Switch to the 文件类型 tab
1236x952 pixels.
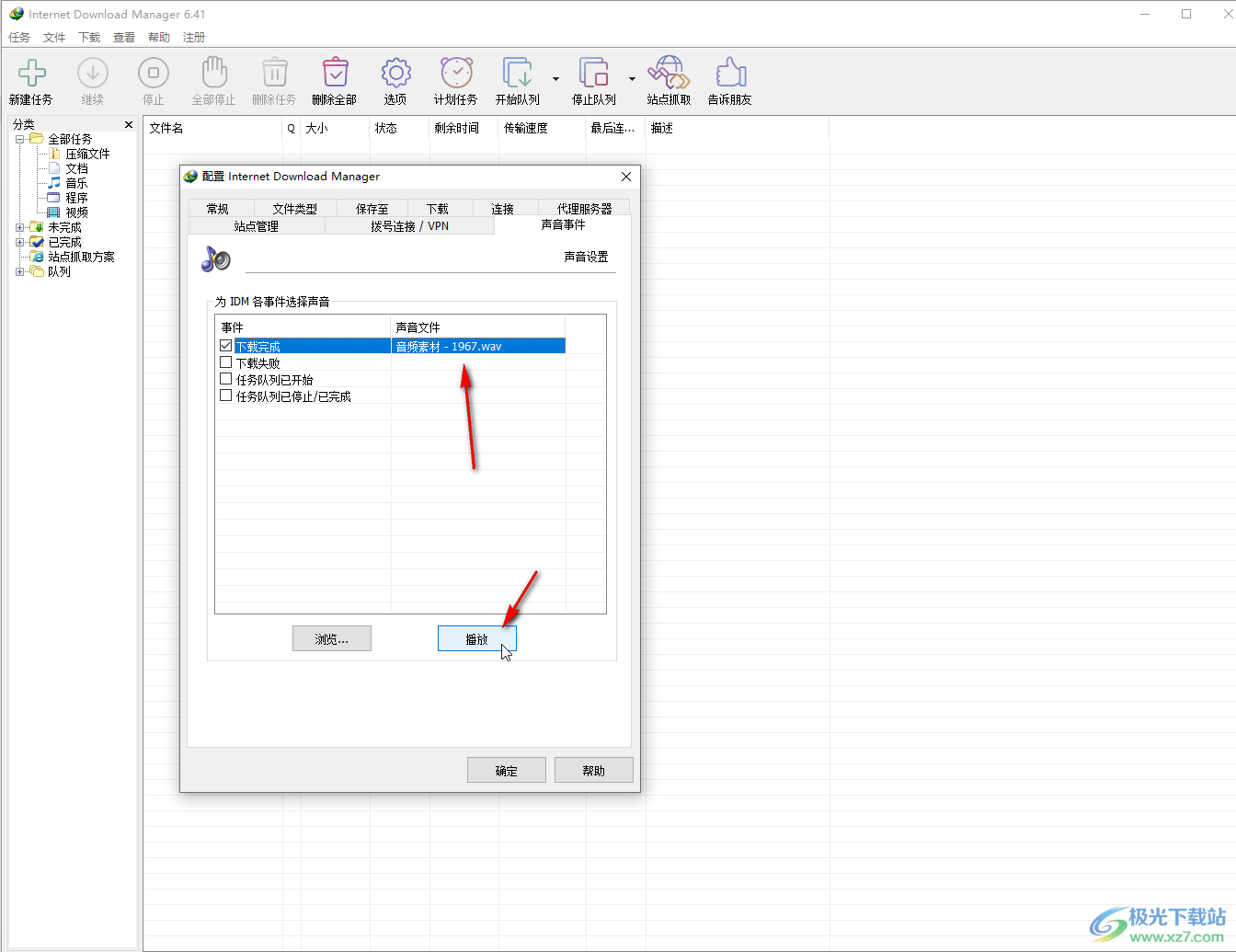tap(295, 209)
